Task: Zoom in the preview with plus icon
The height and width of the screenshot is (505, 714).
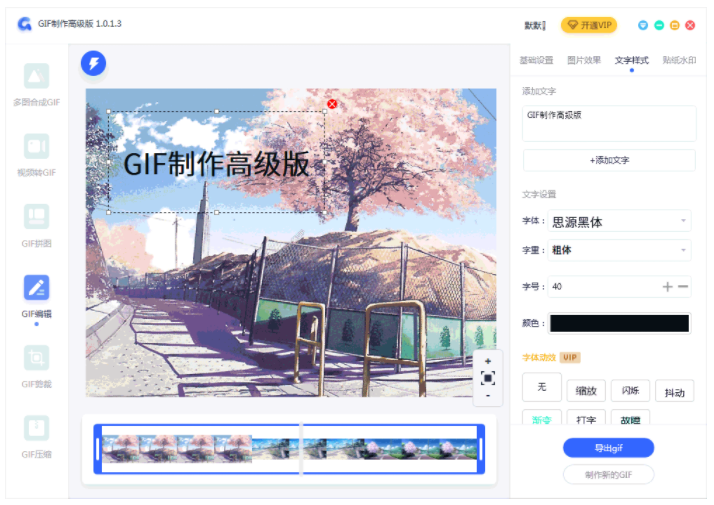Action: coord(488,361)
